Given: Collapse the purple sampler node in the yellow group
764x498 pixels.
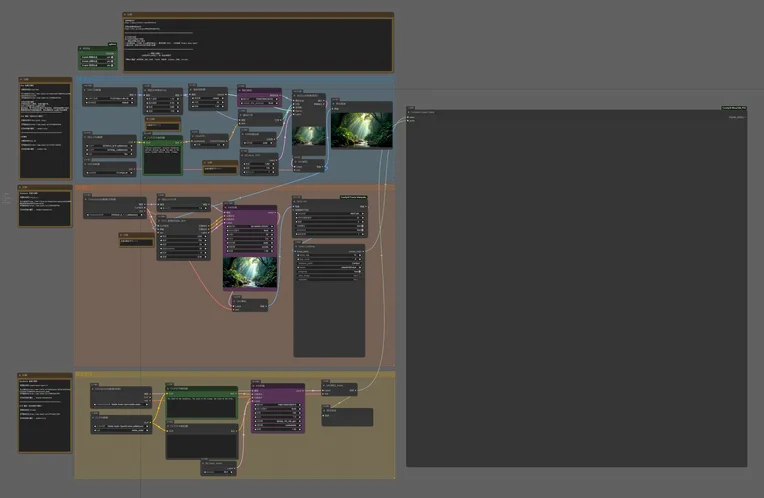Looking at the screenshot, I should click(x=254, y=385).
